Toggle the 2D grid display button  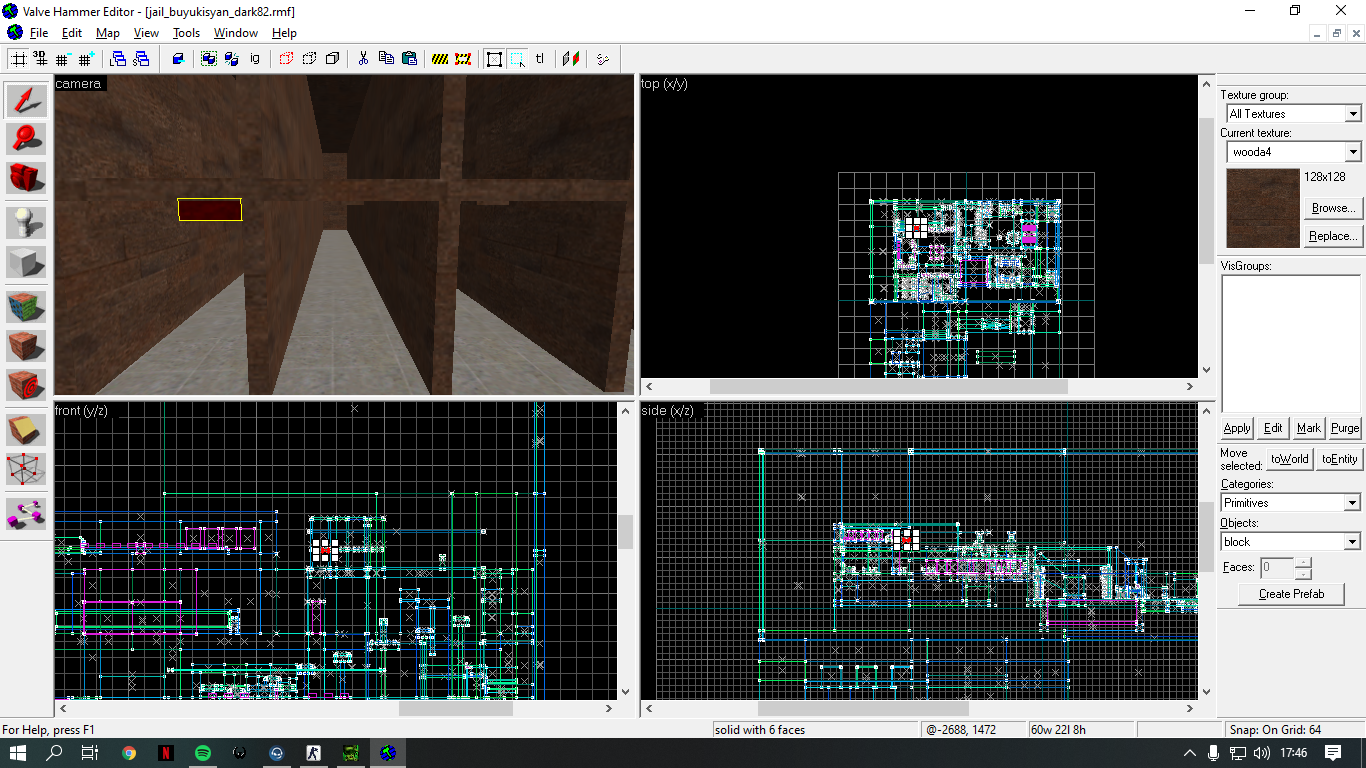tap(18, 59)
